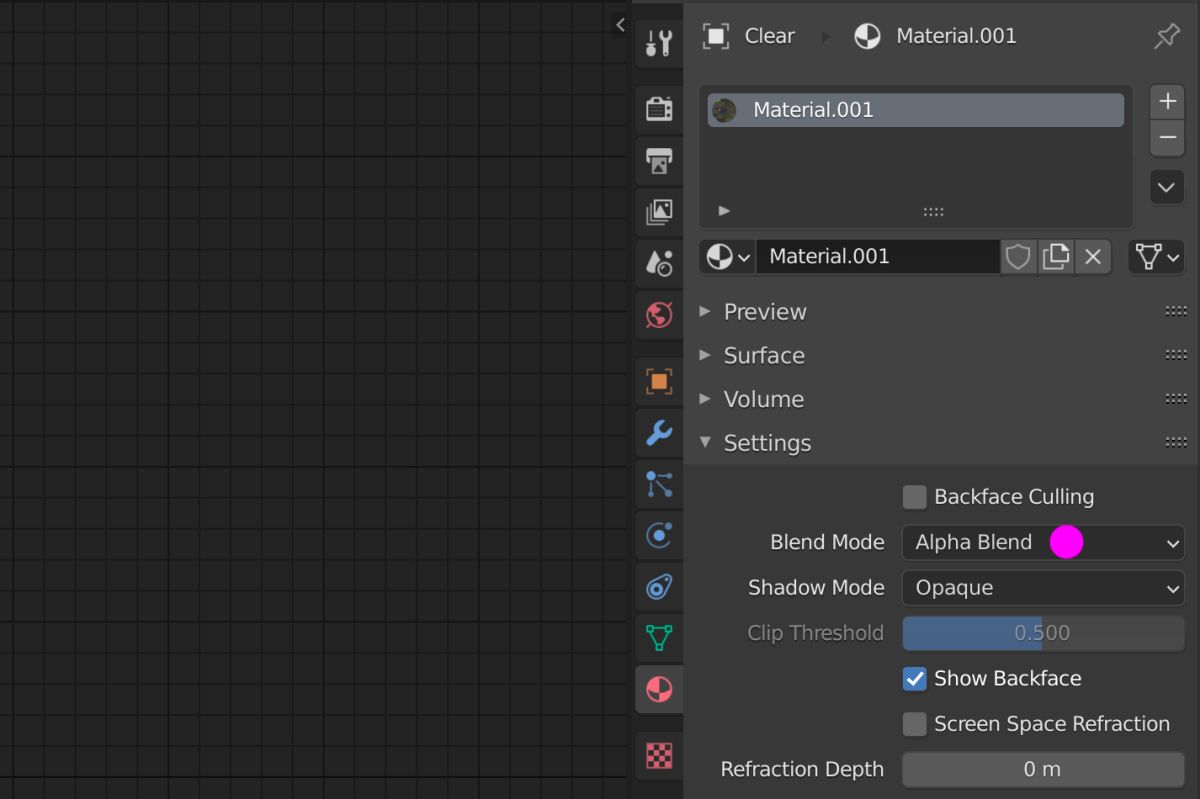Click Material.001 text in breadcrumb
Viewport: 1200px width, 799px height.
[x=956, y=36]
